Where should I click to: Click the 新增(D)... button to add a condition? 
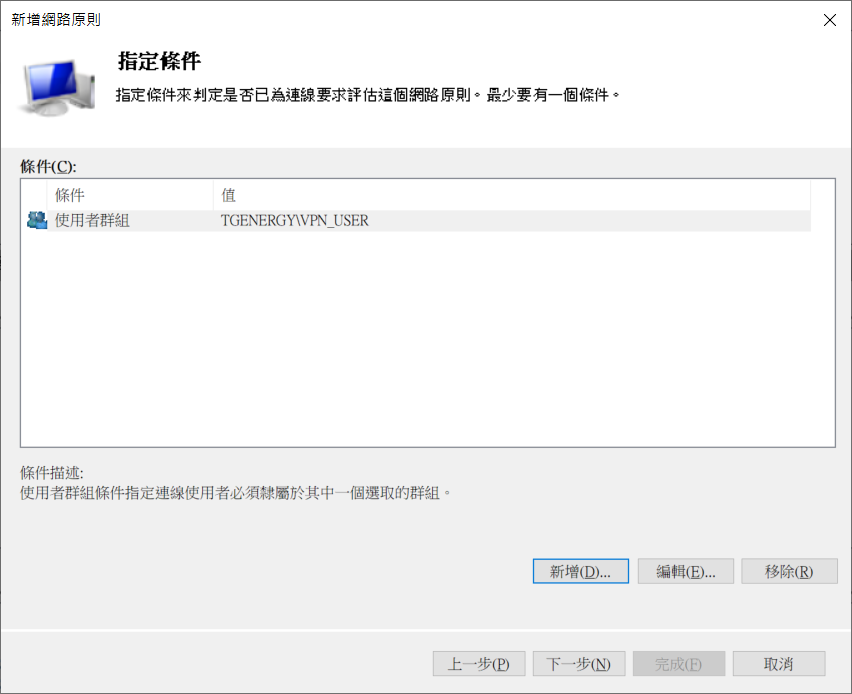(x=580, y=571)
